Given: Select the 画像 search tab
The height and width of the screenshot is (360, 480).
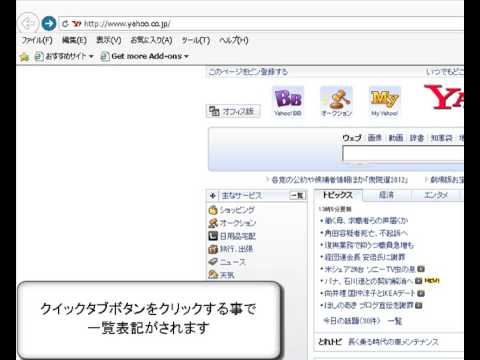Looking at the screenshot, I should tap(375, 138).
